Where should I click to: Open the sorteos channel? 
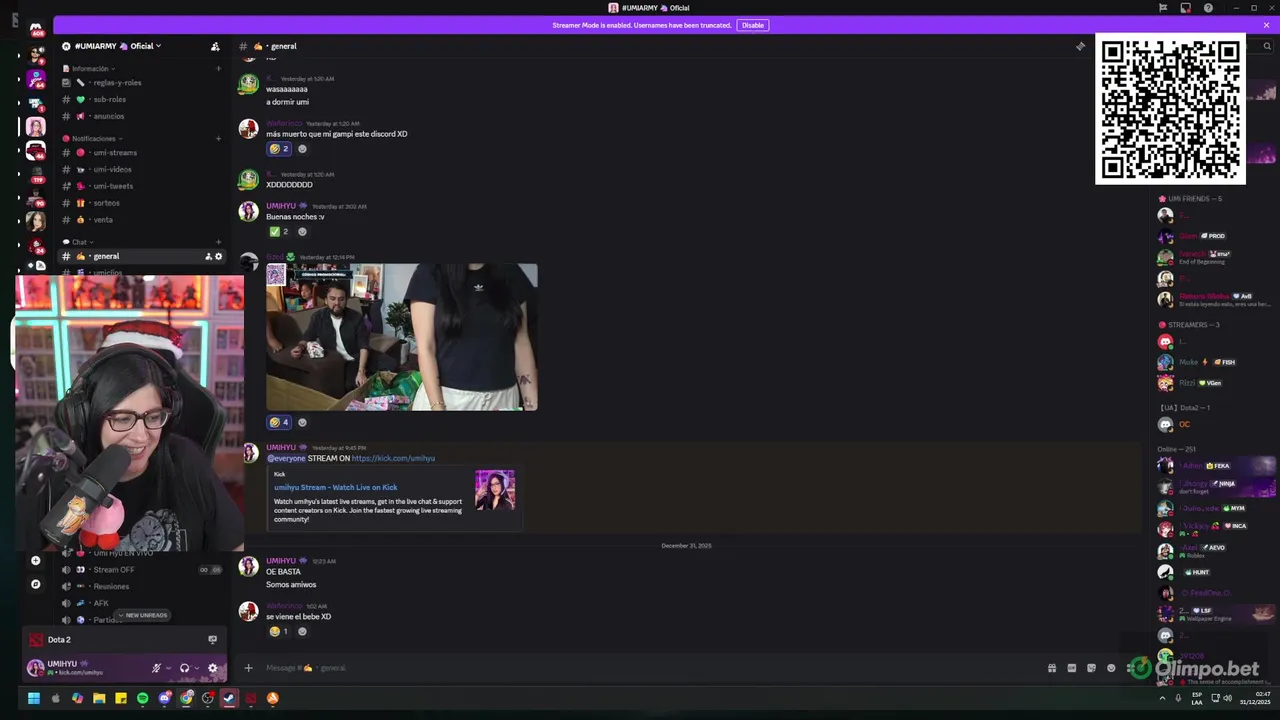(140, 203)
